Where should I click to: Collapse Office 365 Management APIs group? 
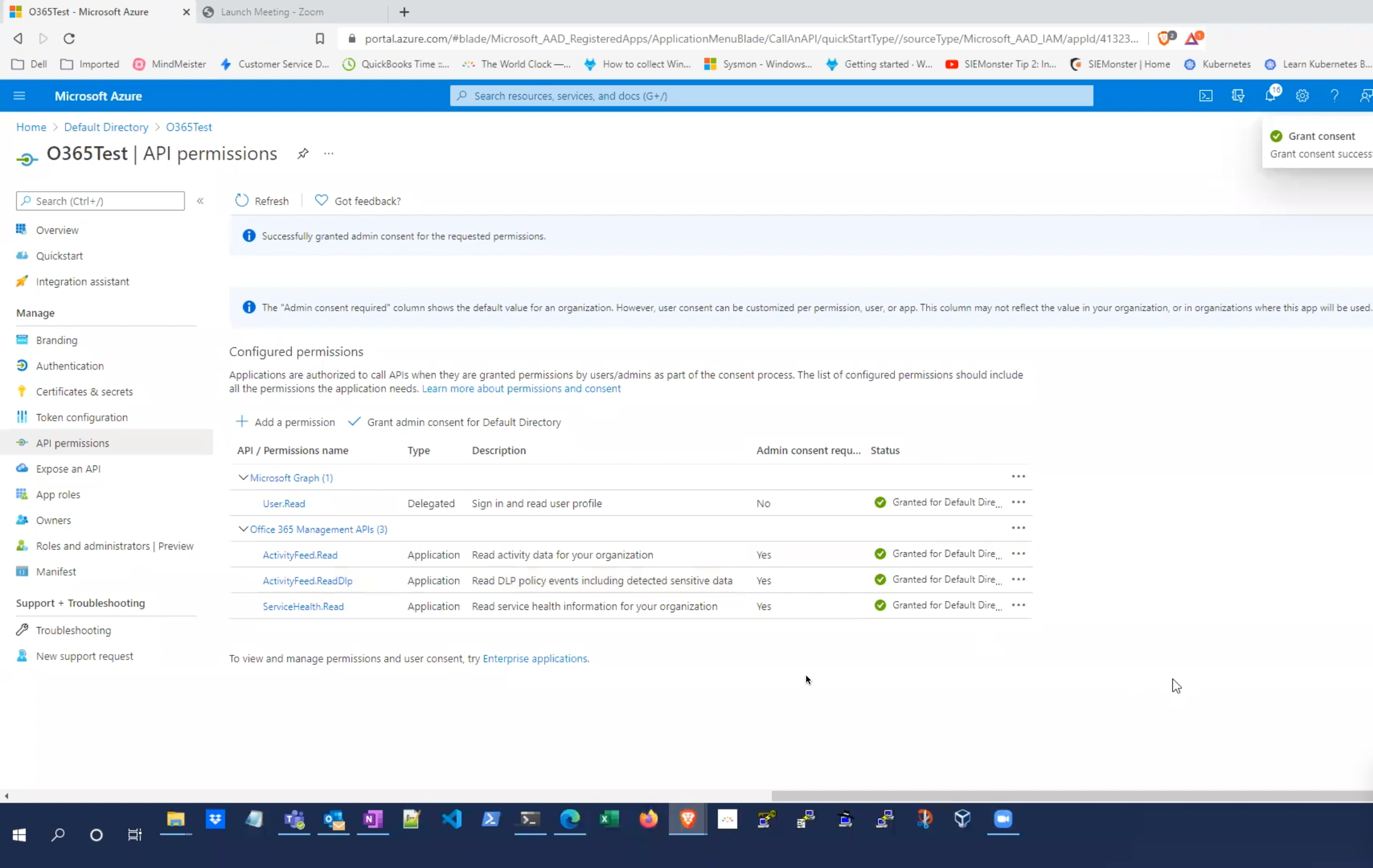click(x=243, y=529)
